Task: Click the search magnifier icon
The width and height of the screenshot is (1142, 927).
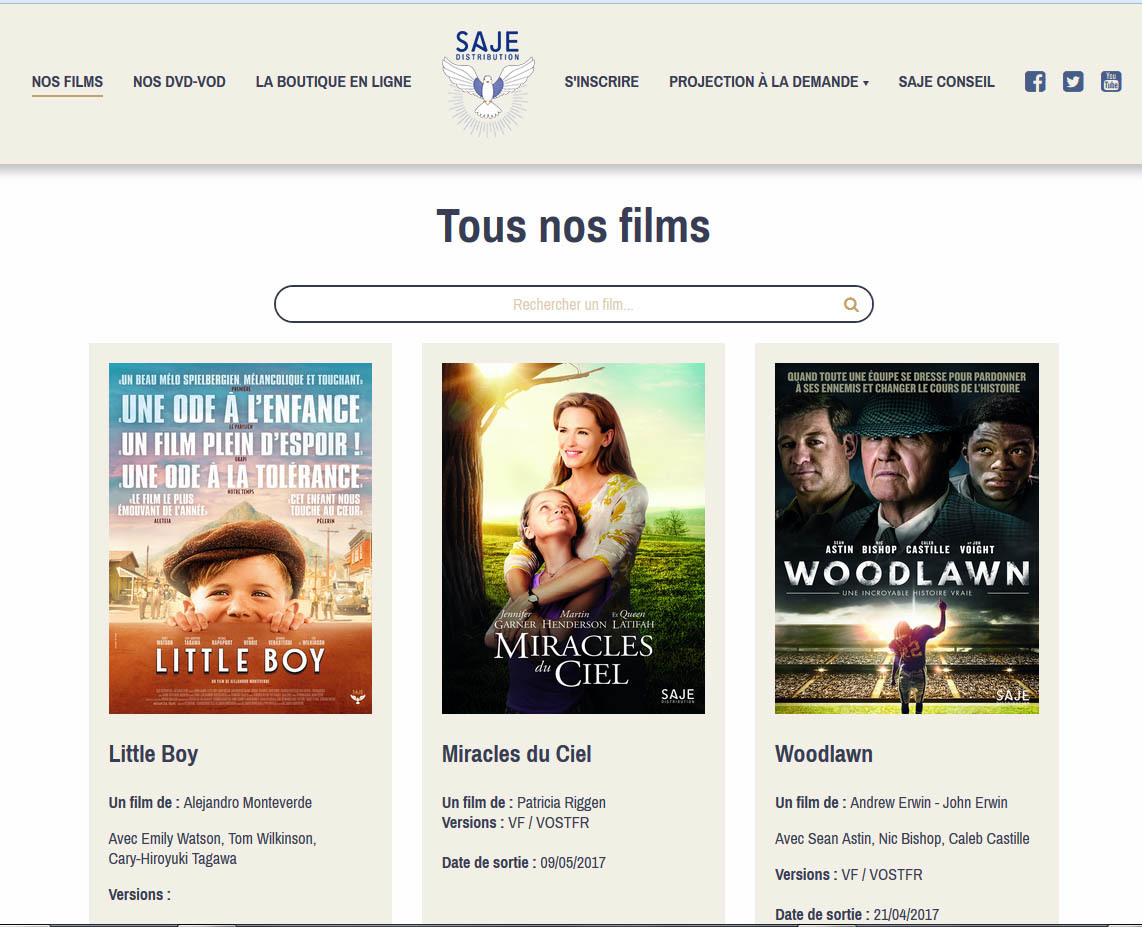Action: coord(851,304)
